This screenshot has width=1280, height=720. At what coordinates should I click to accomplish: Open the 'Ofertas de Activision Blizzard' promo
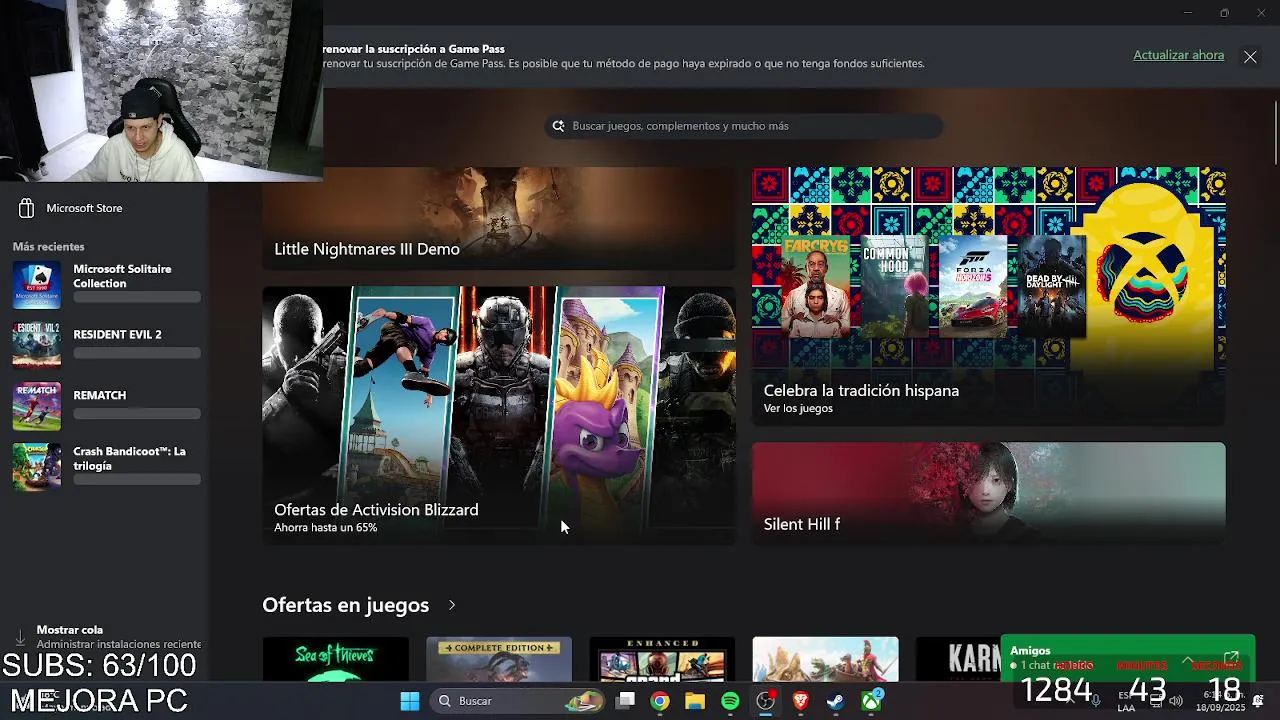pos(499,416)
